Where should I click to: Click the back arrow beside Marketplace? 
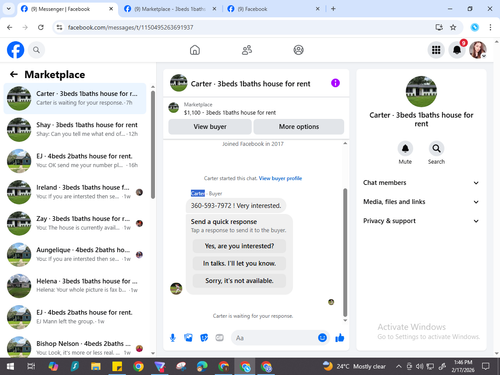coord(14,74)
